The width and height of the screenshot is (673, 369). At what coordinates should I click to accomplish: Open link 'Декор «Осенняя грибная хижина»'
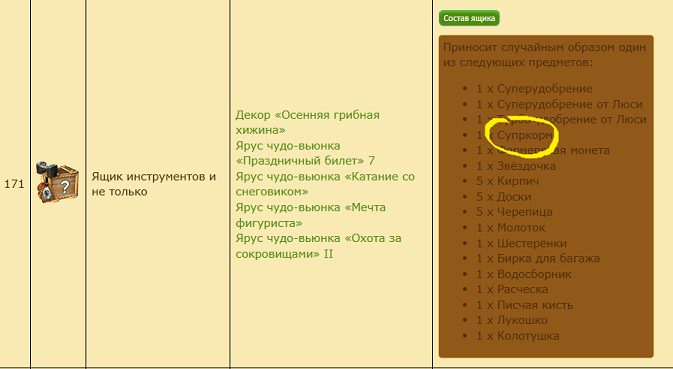point(307,122)
